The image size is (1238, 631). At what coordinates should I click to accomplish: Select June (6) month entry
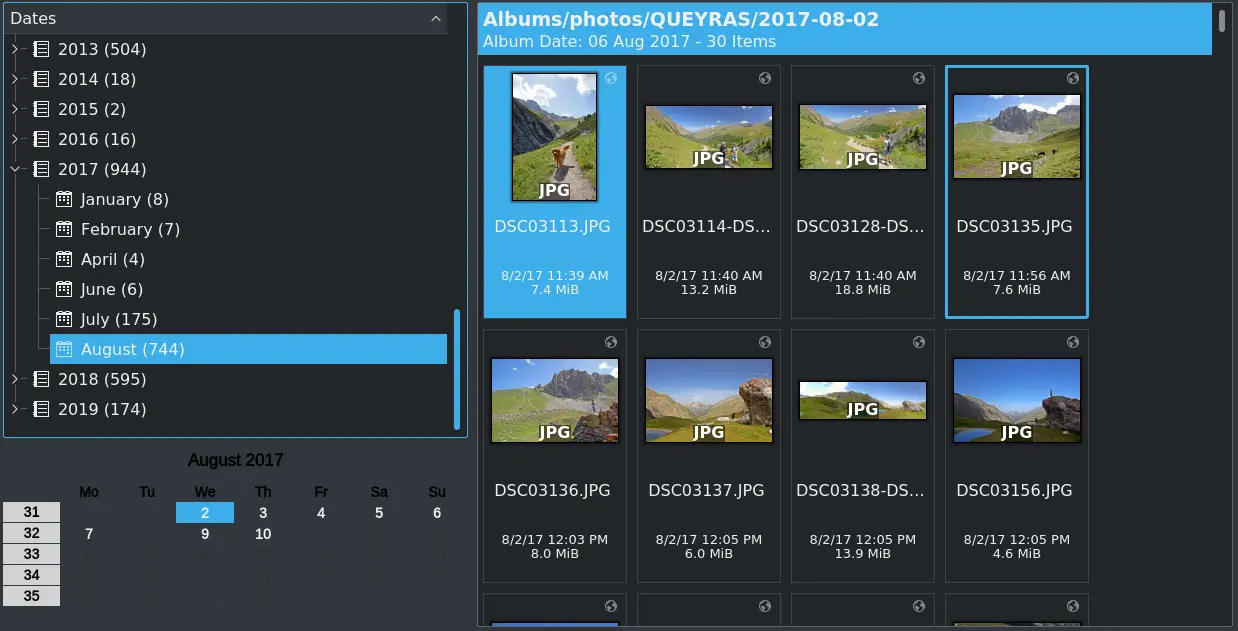pyautogui.click(x=111, y=289)
